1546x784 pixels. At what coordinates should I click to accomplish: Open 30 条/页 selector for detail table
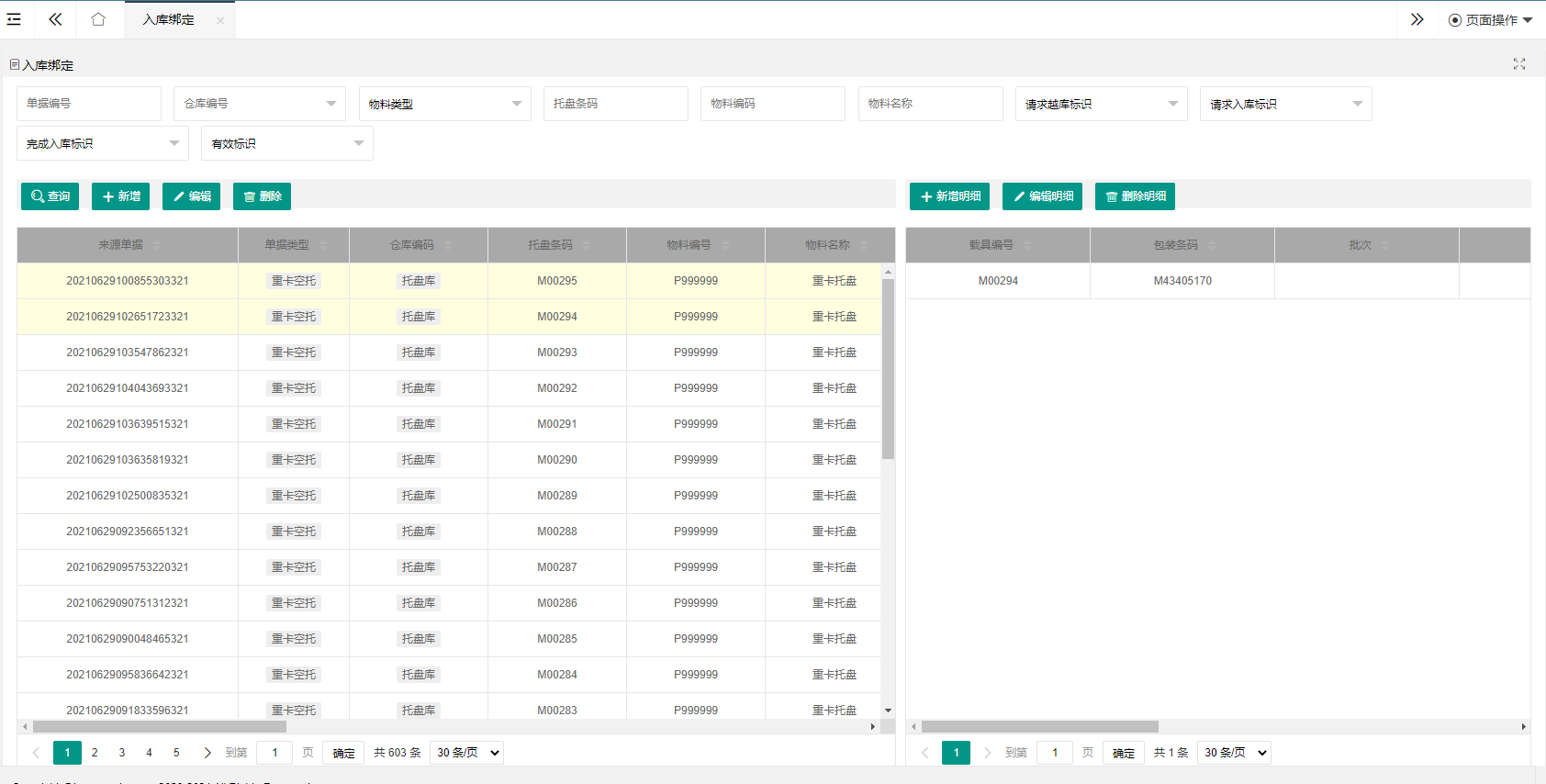click(1234, 753)
